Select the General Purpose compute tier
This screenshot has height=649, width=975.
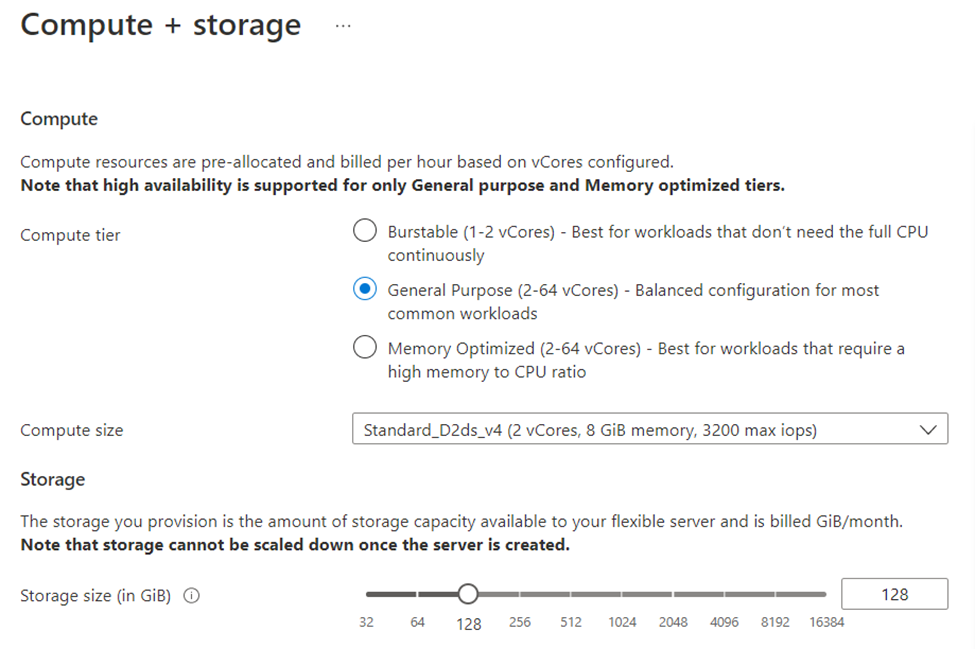coord(365,290)
